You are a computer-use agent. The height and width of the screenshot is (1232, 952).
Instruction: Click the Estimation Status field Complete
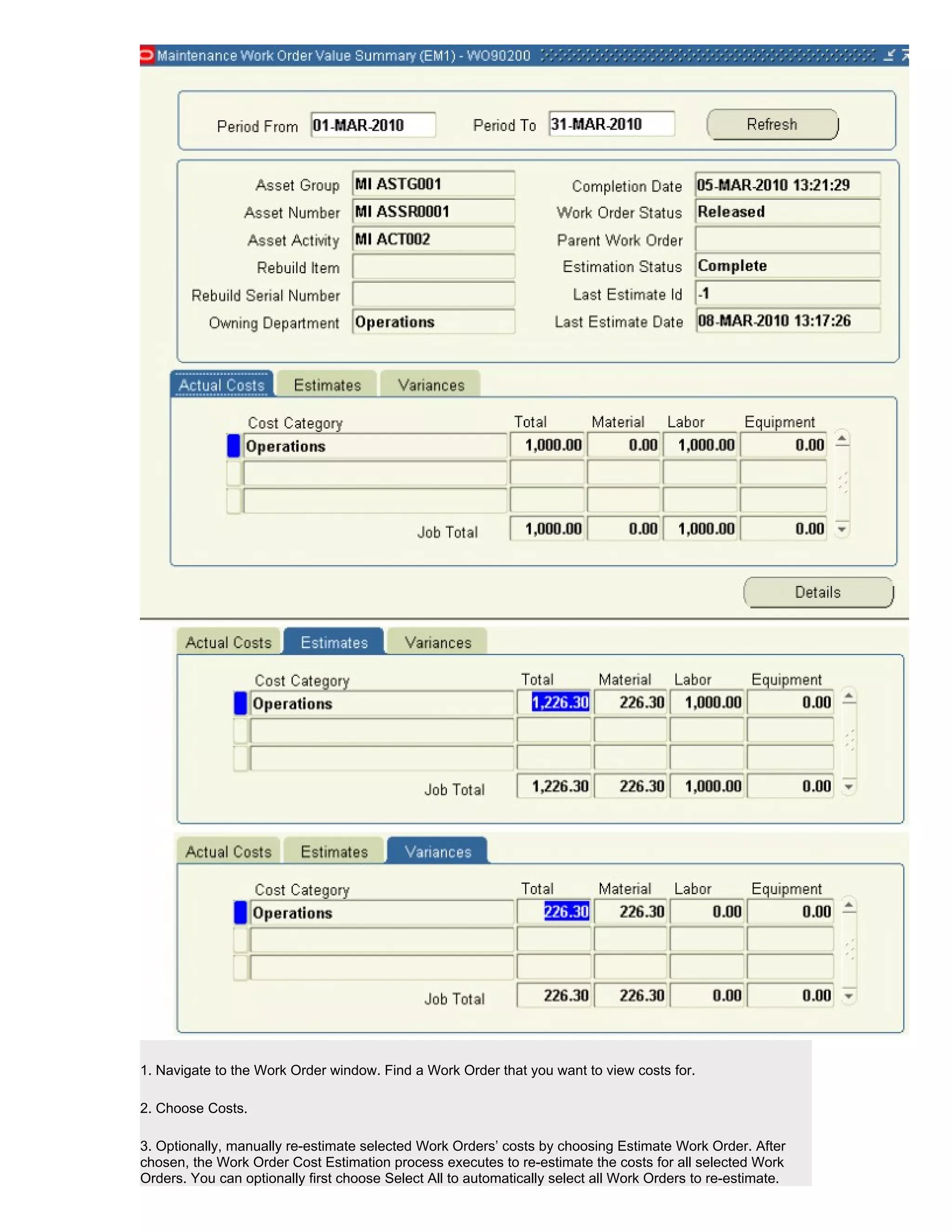pyautogui.click(x=787, y=265)
